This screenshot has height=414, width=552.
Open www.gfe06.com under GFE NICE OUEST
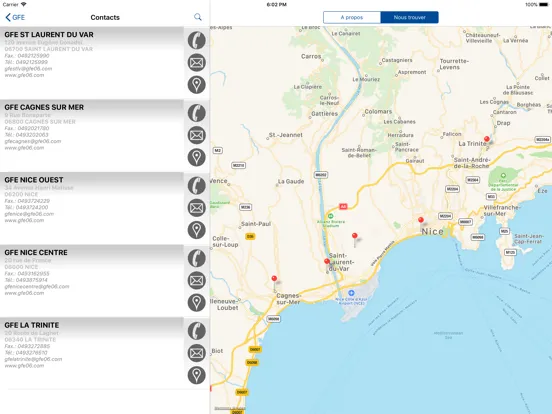[x=24, y=220]
